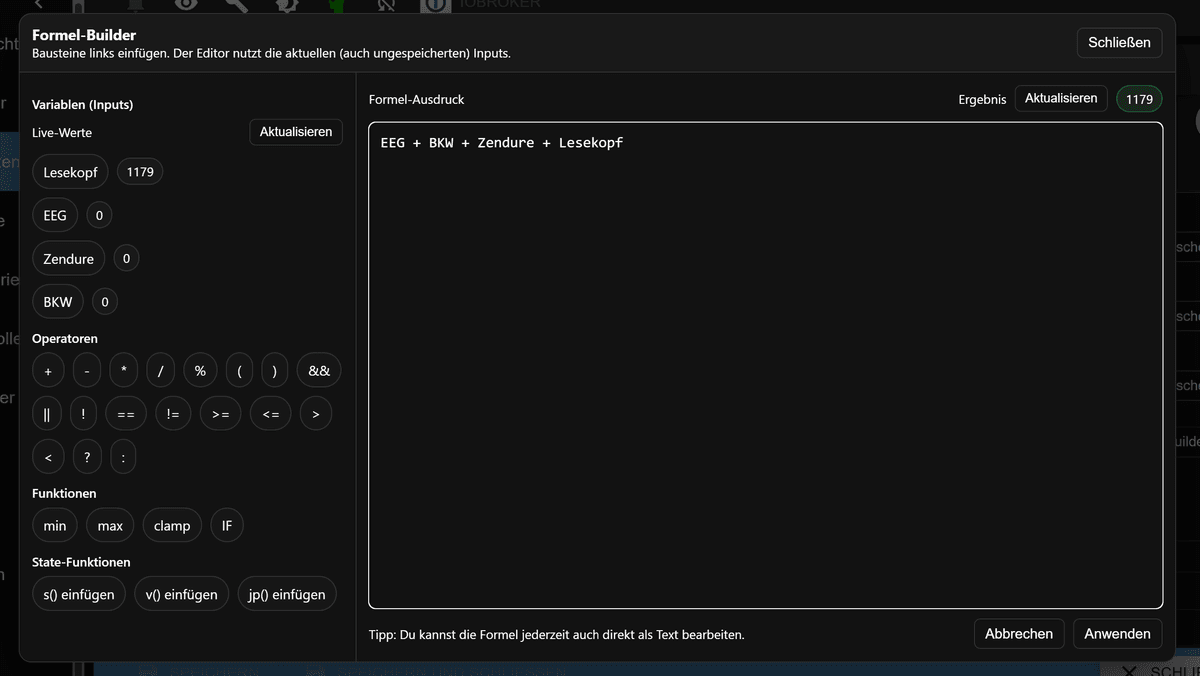
Task: Insert the greater-or-equal >= operator
Action: click(x=220, y=414)
